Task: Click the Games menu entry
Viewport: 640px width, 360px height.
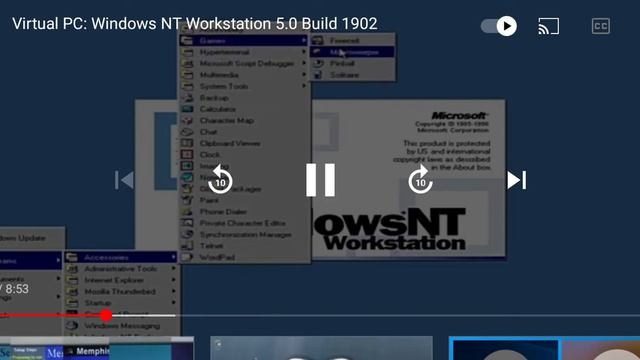Action: point(244,40)
